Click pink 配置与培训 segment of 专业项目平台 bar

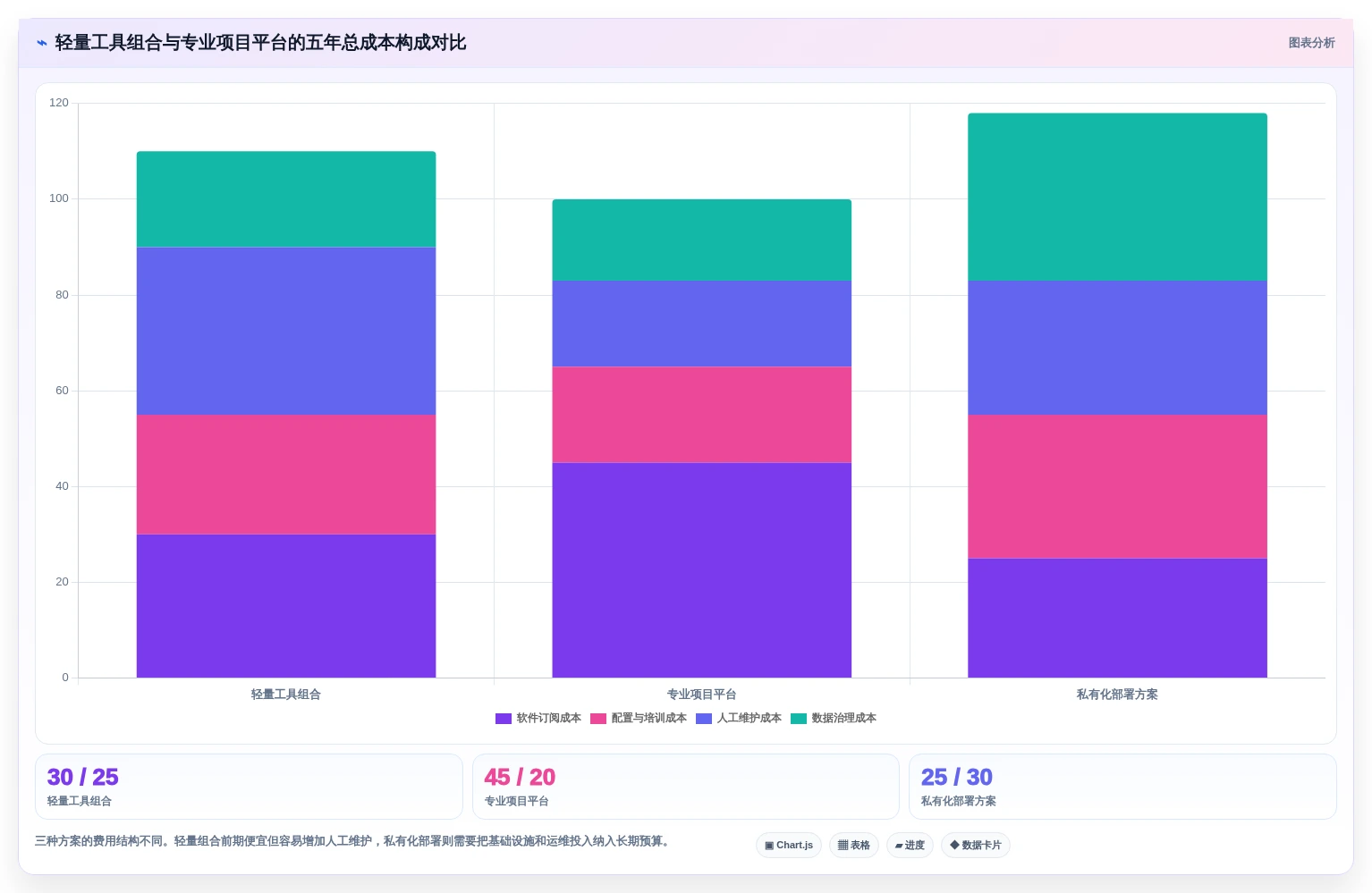tap(702, 415)
